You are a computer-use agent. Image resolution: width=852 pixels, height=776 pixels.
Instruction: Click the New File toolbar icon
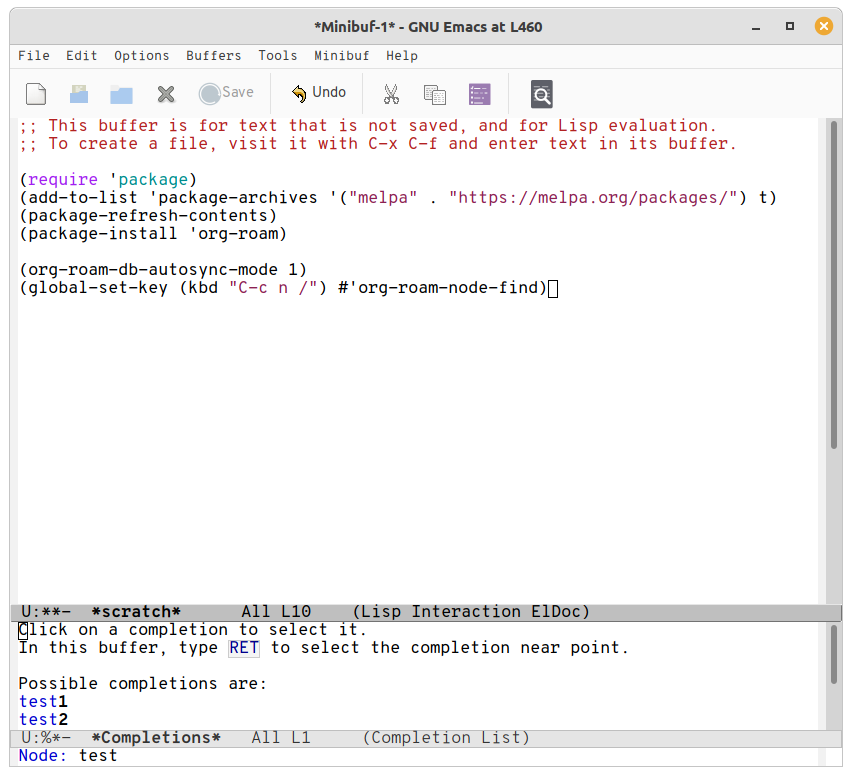(x=36, y=94)
